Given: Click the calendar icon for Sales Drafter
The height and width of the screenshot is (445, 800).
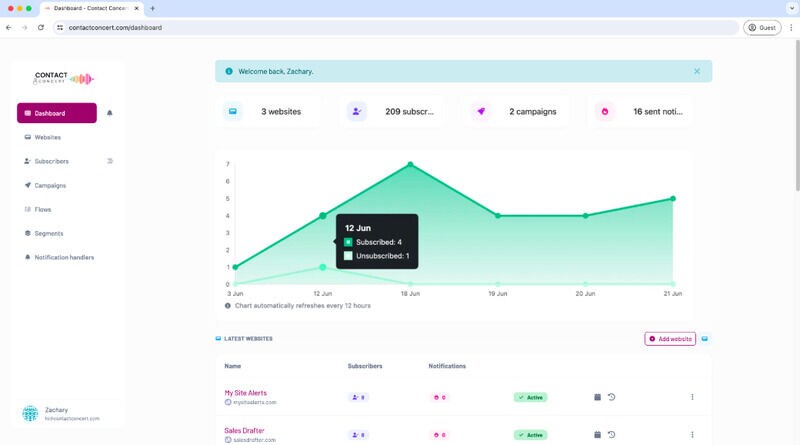Looking at the screenshot, I should click(x=597, y=435).
